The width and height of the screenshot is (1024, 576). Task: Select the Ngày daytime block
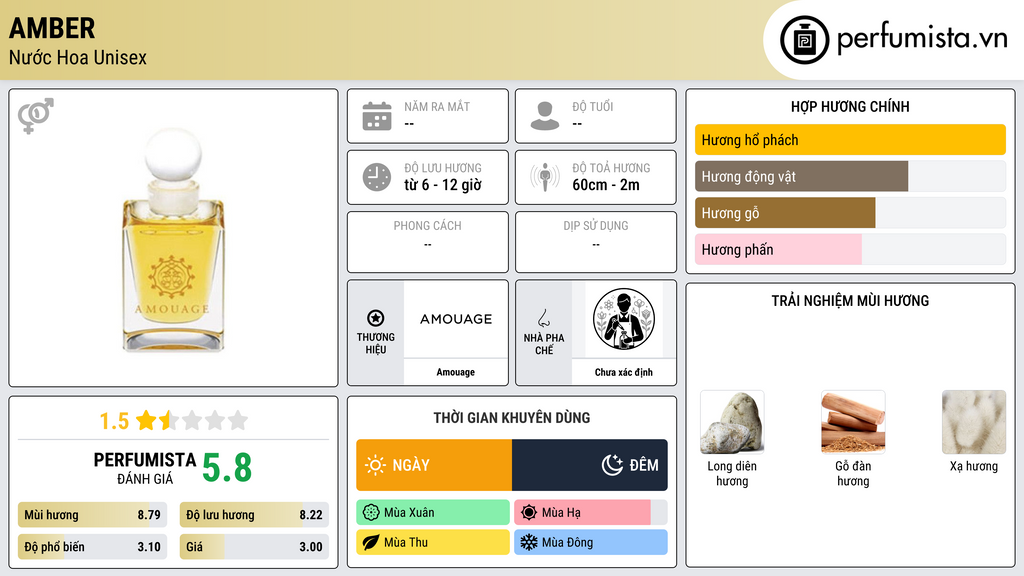coord(434,465)
